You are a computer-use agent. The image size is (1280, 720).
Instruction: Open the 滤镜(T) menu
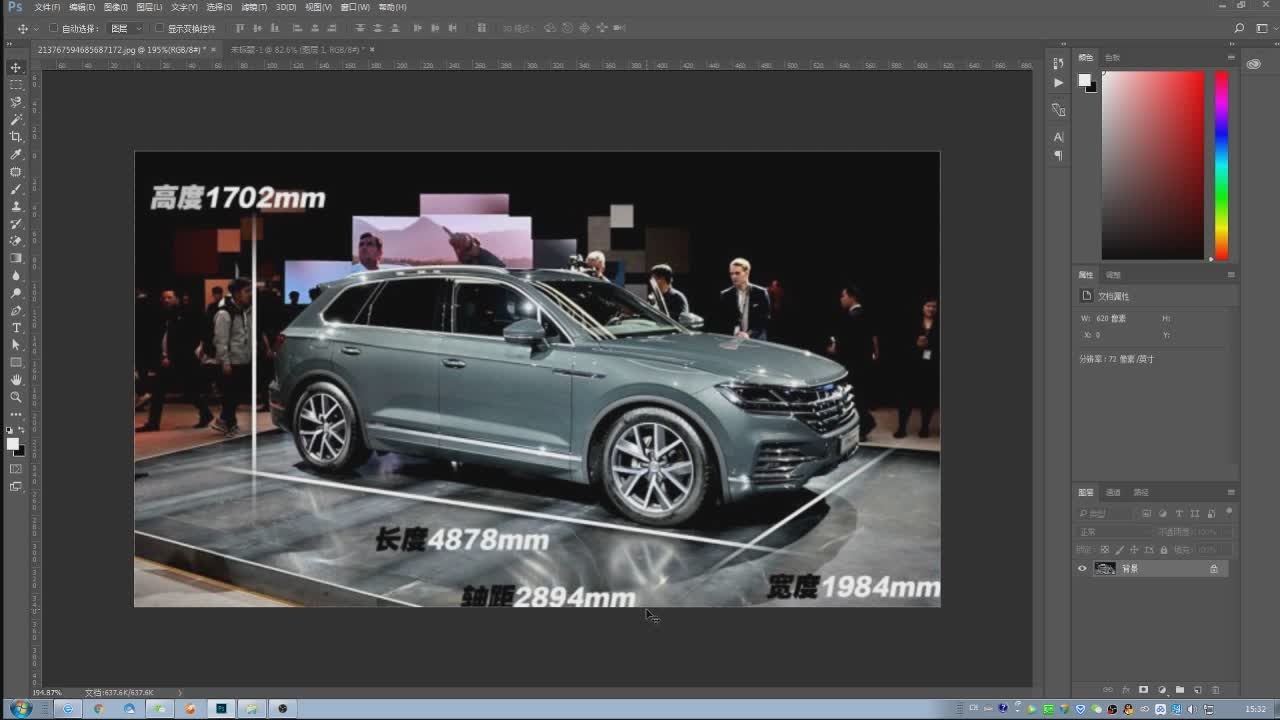[254, 7]
